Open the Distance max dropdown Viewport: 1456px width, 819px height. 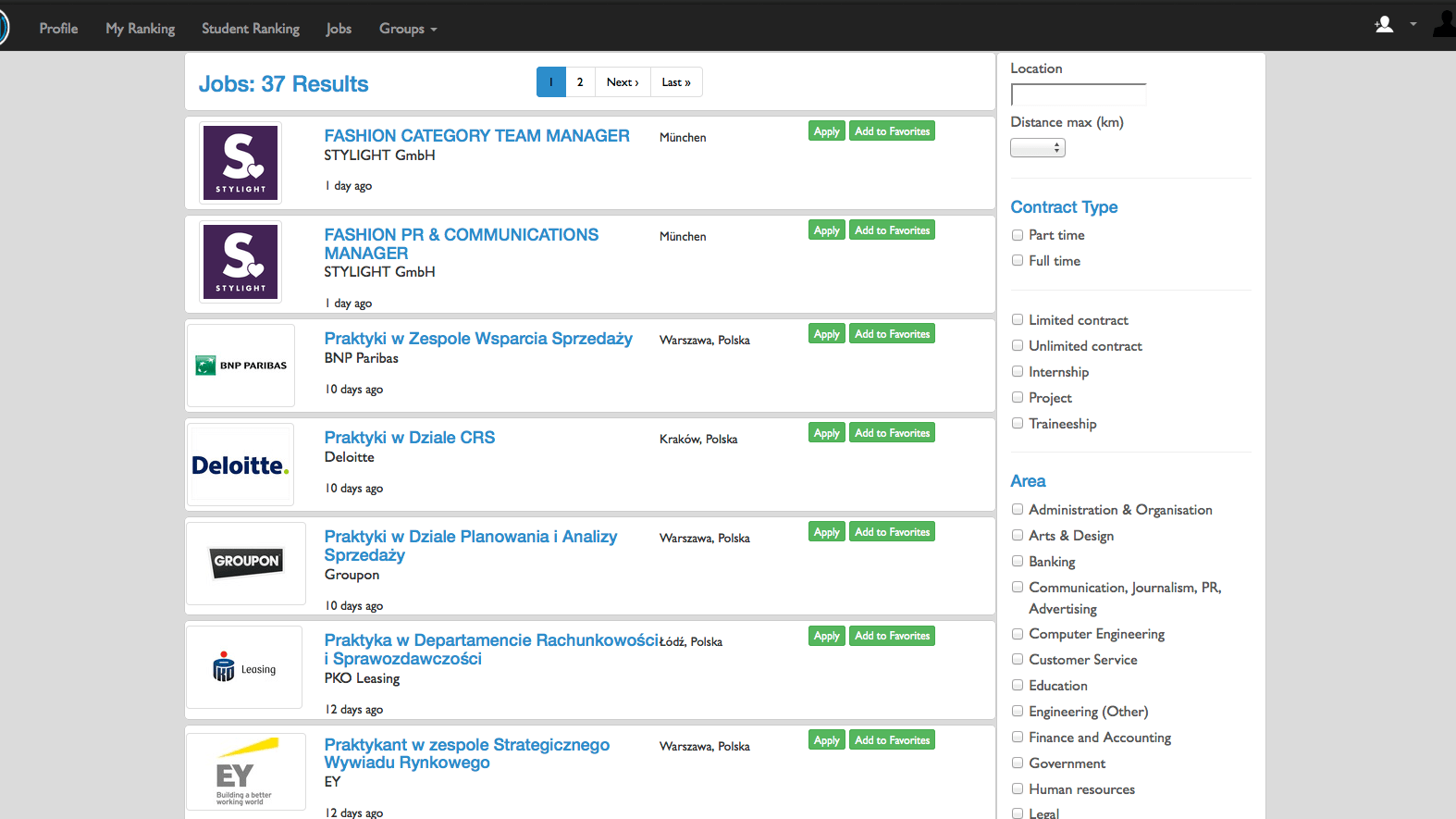click(x=1037, y=148)
